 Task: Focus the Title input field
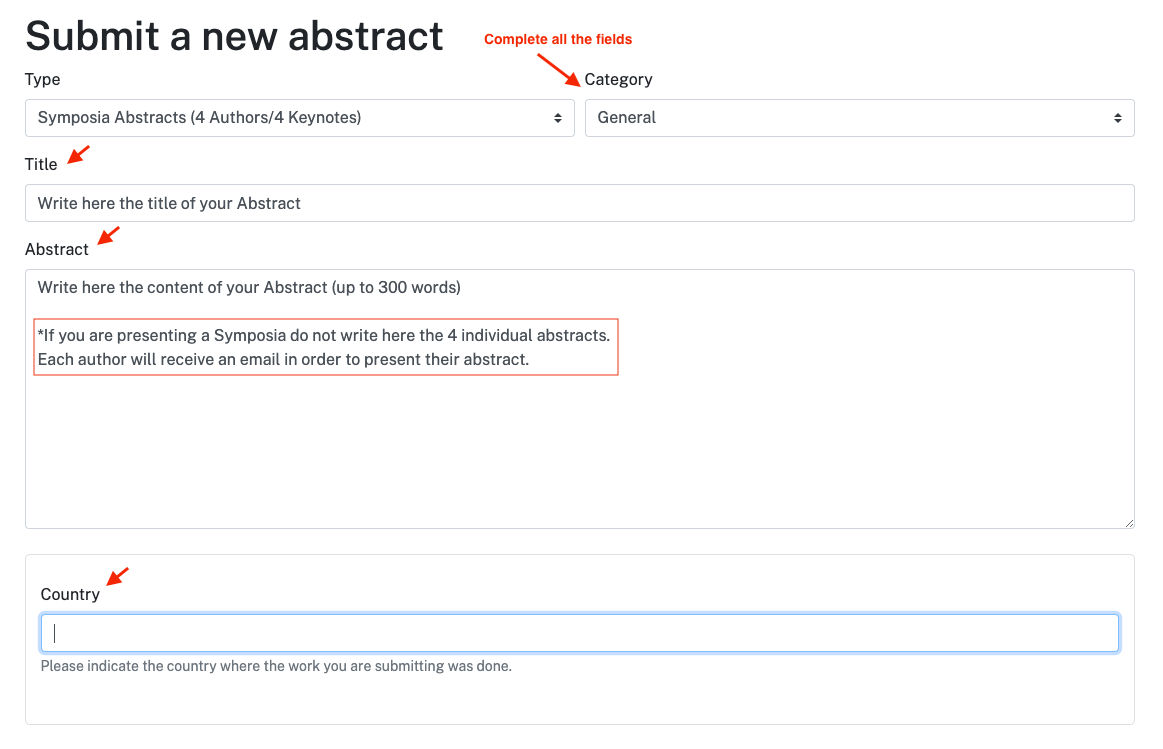click(580, 203)
